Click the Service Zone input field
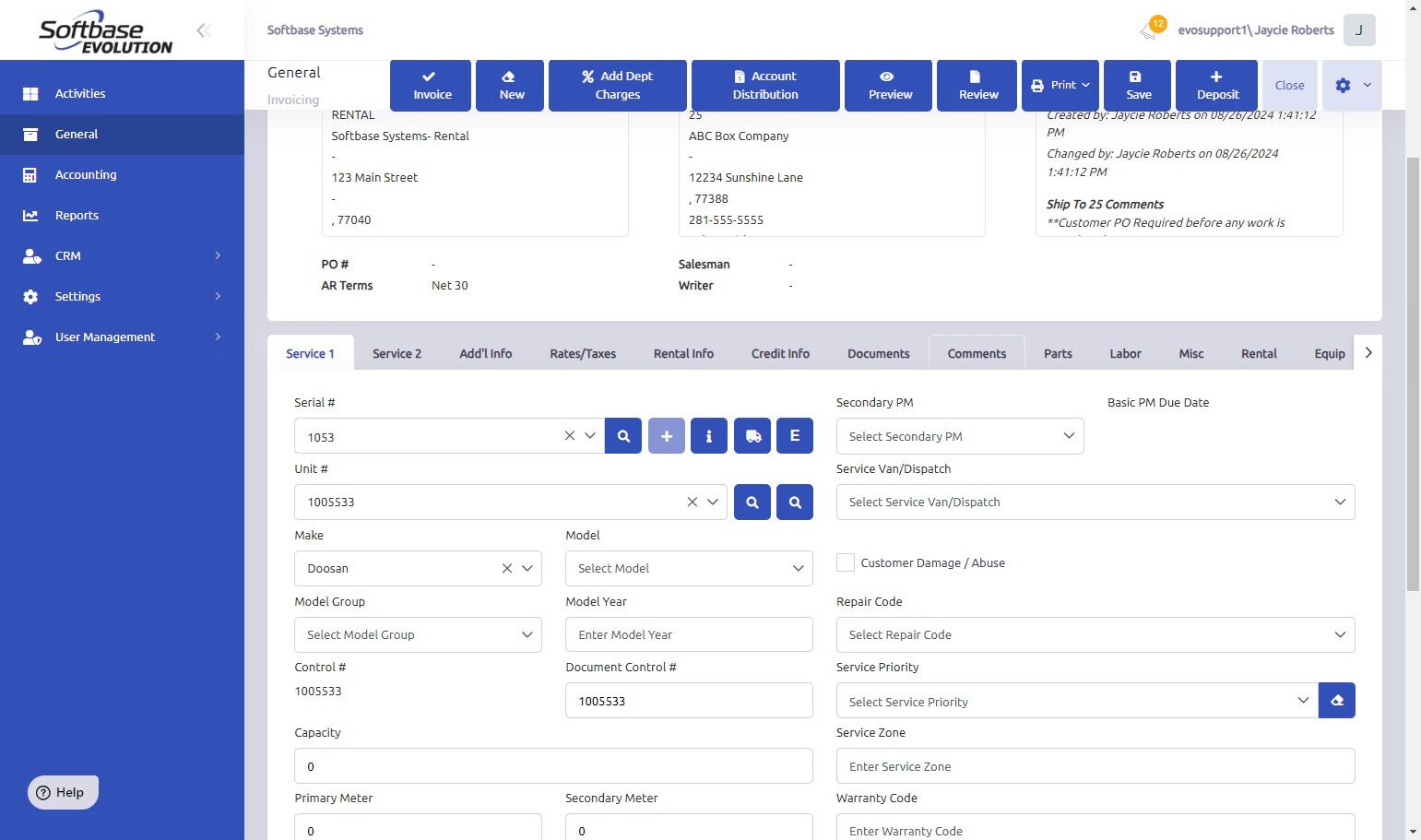Viewport: 1421px width, 840px height. [x=1095, y=766]
